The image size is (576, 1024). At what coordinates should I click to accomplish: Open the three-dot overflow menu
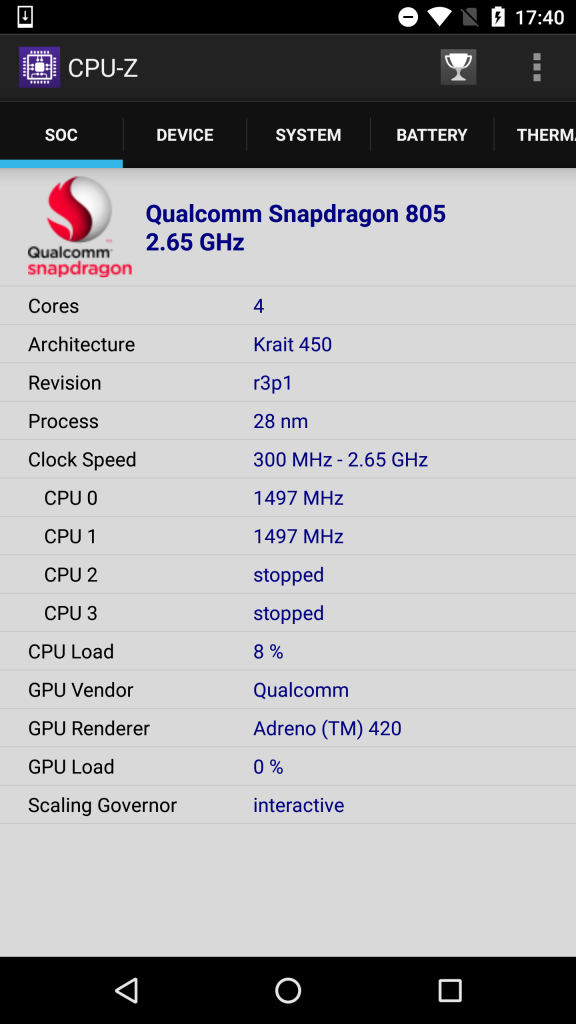coord(536,67)
